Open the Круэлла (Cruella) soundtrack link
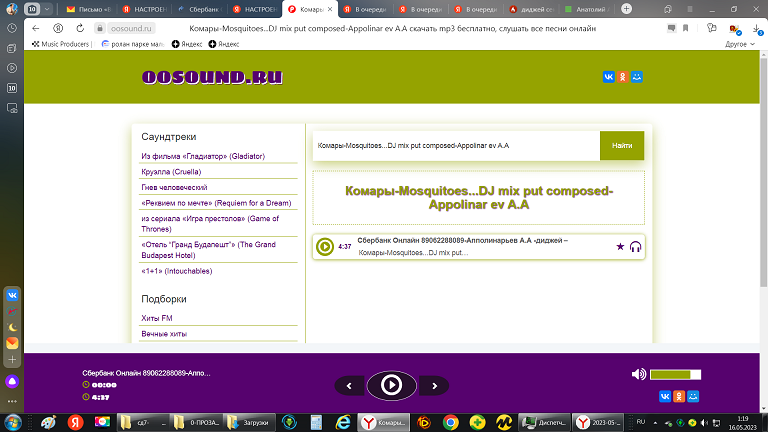The width and height of the screenshot is (768, 432). (x=171, y=172)
